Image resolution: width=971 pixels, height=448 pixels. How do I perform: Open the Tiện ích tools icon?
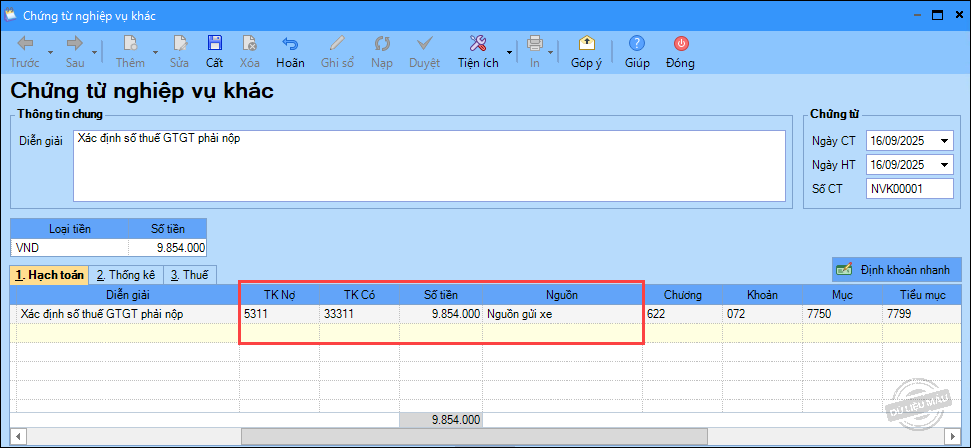(477, 44)
